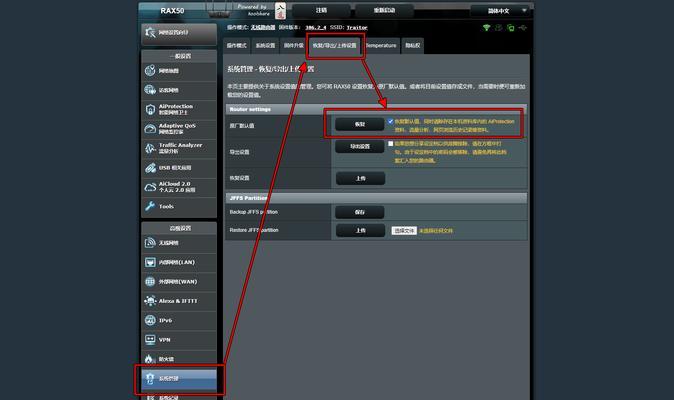Open AiProtection menu entry
The image size is (674, 400).
pyautogui.click(x=179, y=109)
